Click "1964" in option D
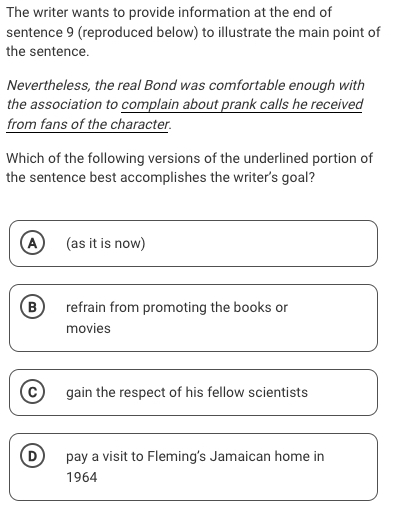395x512 pixels. pos(82,477)
